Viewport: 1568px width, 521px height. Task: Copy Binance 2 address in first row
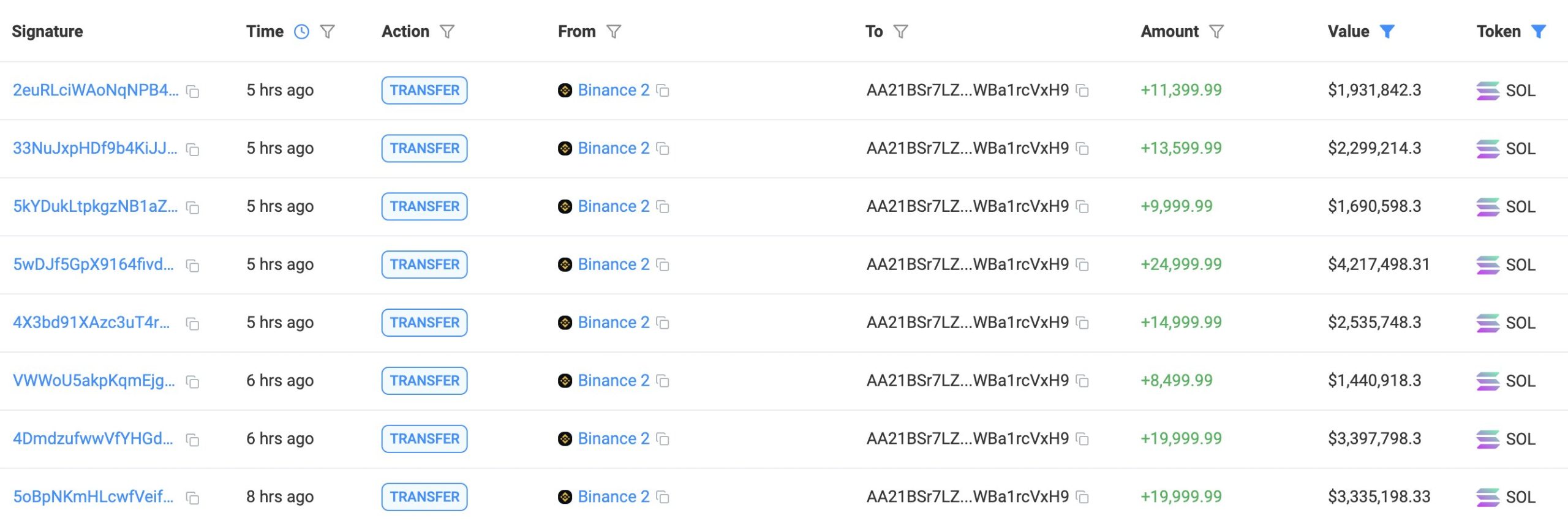[x=663, y=91]
